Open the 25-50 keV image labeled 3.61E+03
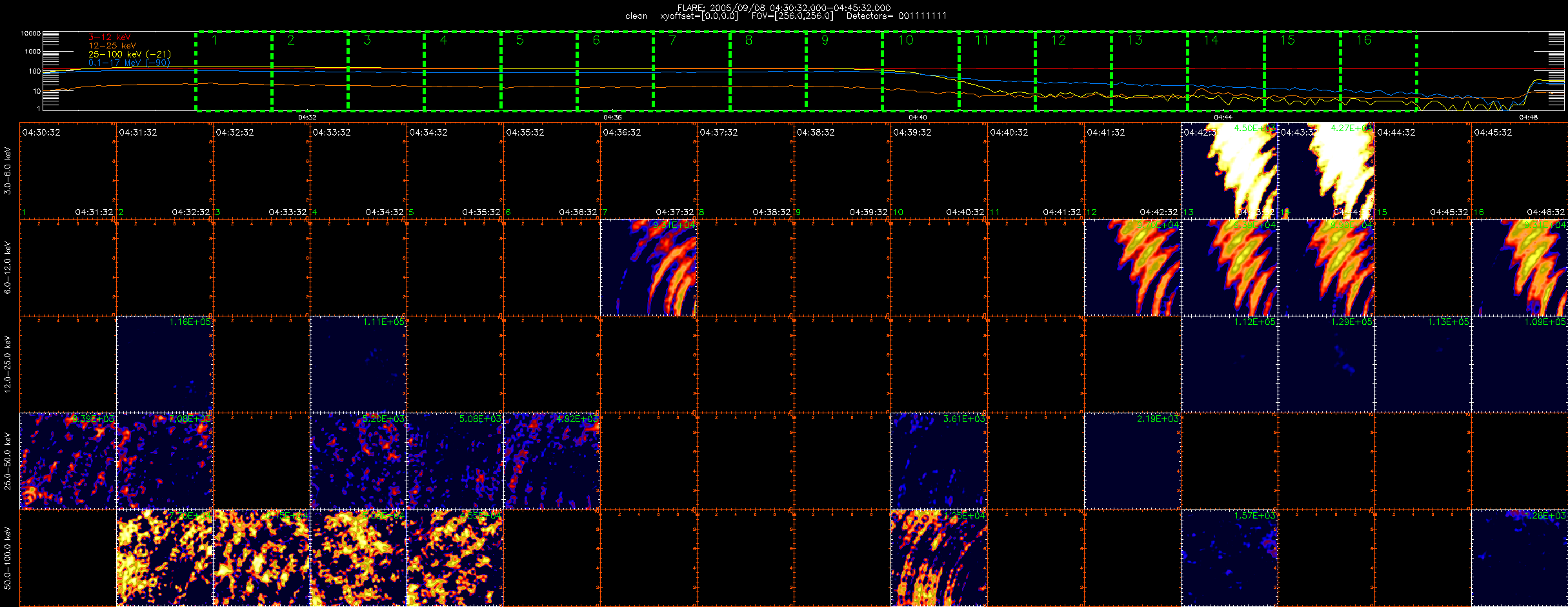Image resolution: width=1568 pixels, height=607 pixels. click(x=940, y=461)
